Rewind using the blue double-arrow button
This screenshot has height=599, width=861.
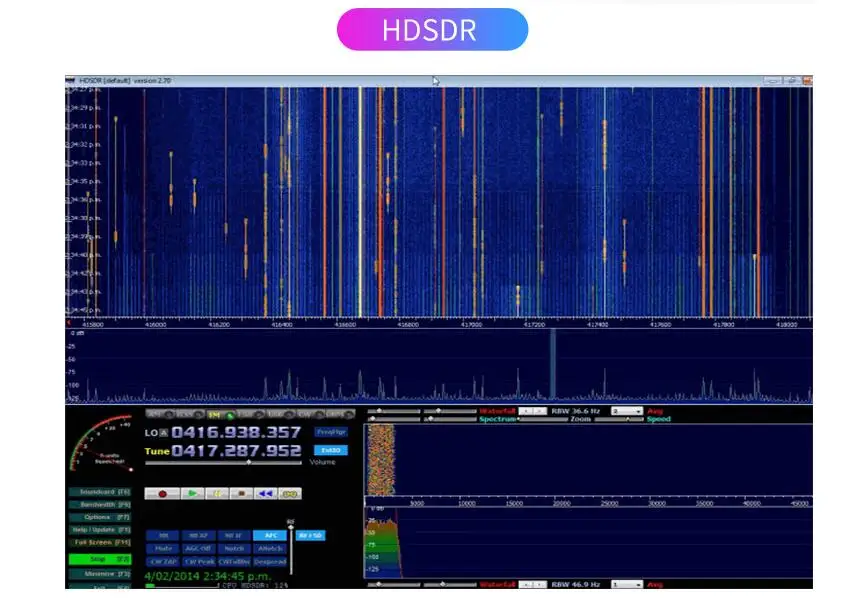pos(265,494)
